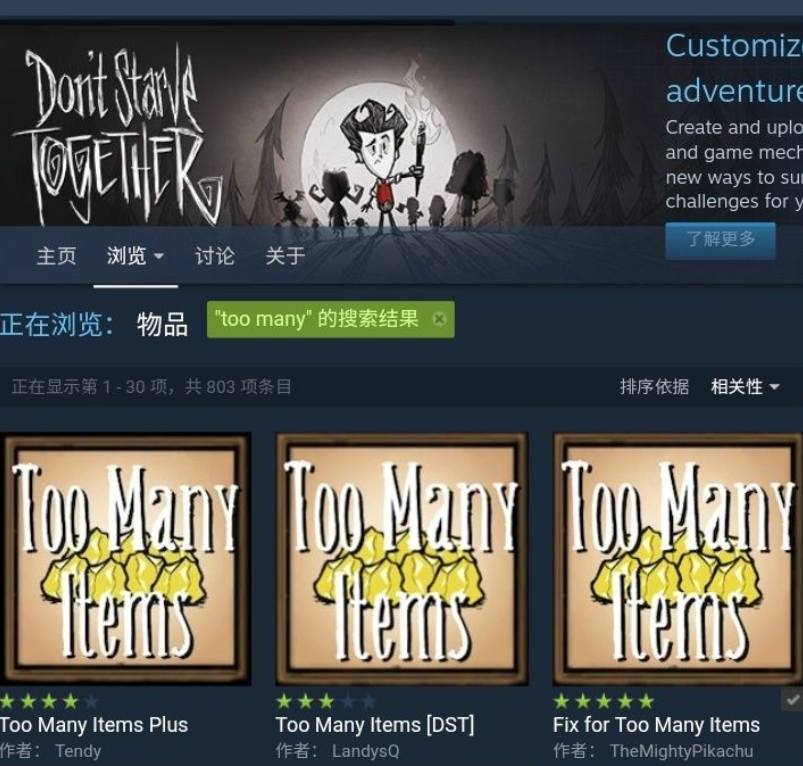Click the Don't Starve Together logo
This screenshot has height=766, width=803.
click(118, 134)
